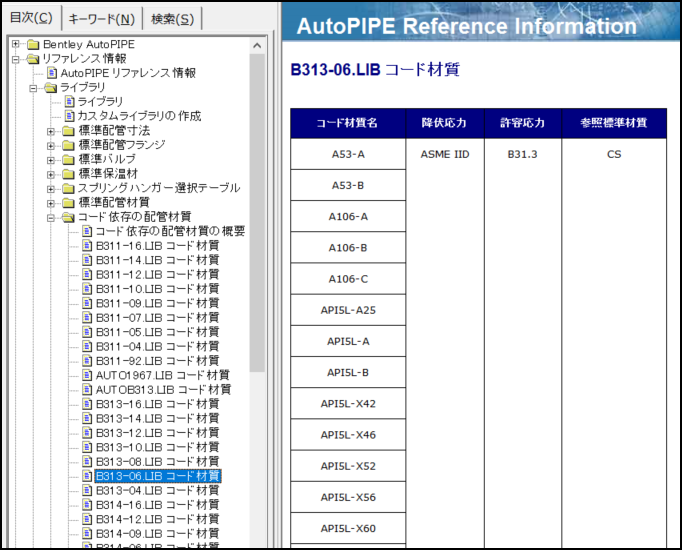Expand the スプリングハンガー選択テーブル folder
Image resolution: width=682 pixels, height=550 pixels.
click(x=51, y=188)
